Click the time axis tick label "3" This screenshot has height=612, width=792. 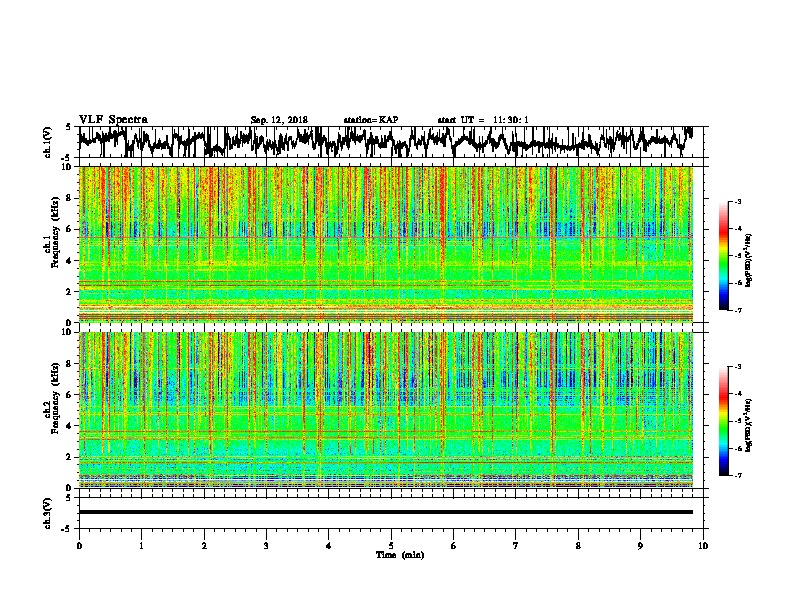[x=266, y=546]
